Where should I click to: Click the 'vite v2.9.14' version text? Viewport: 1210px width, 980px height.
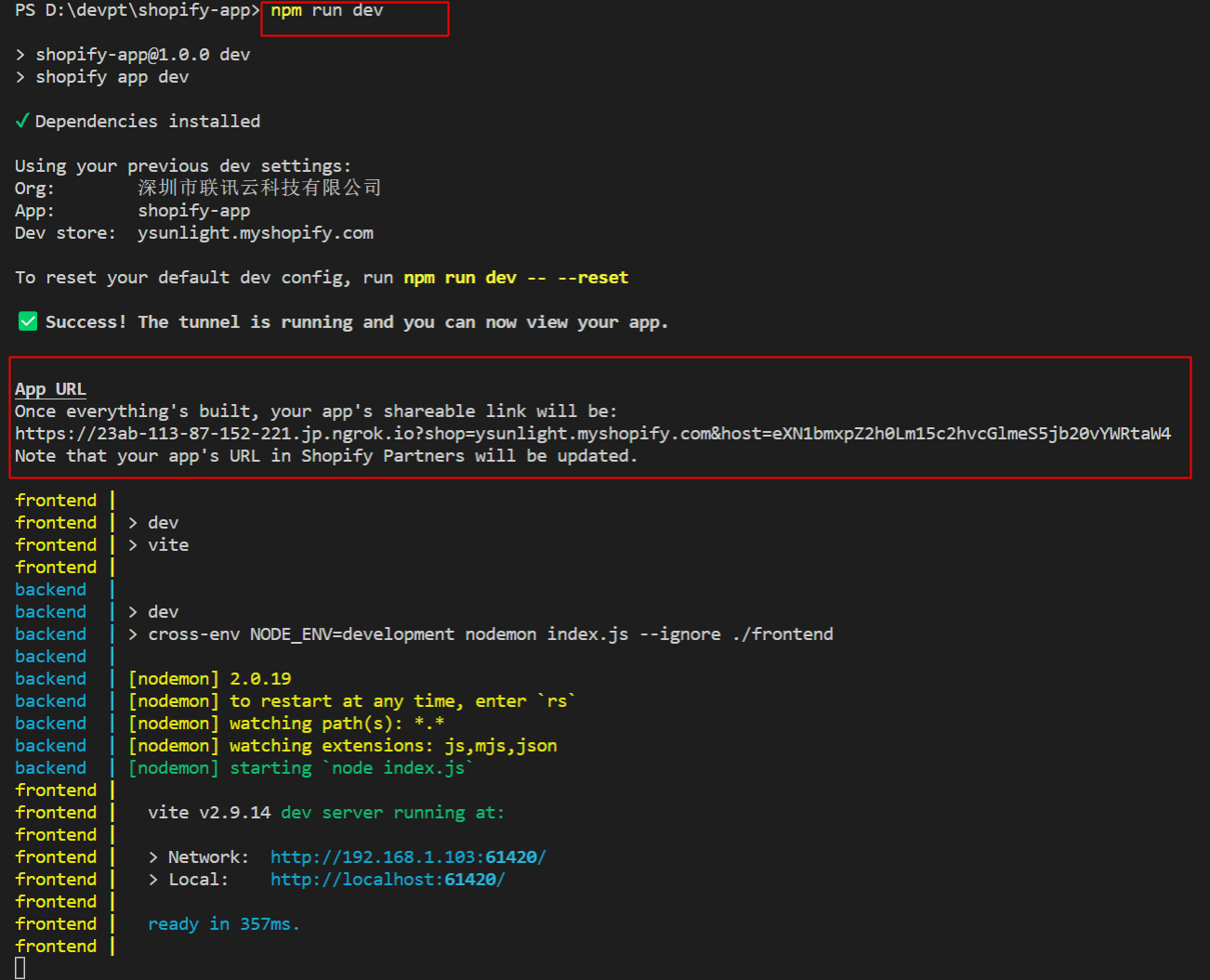click(209, 813)
